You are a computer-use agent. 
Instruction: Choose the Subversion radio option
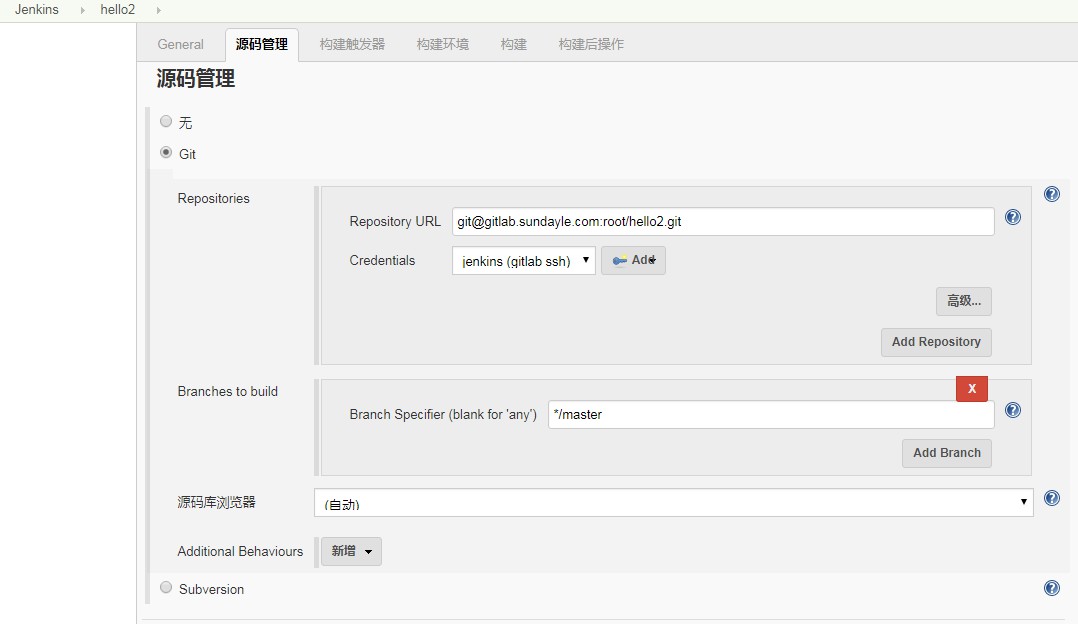pos(166,588)
